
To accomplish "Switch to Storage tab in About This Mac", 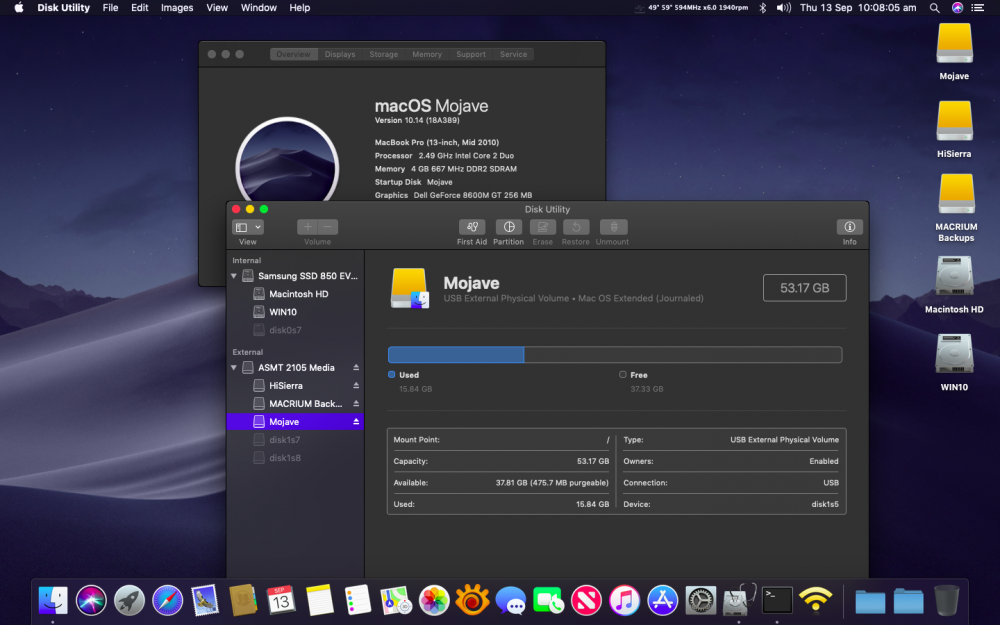I will (x=383, y=54).
